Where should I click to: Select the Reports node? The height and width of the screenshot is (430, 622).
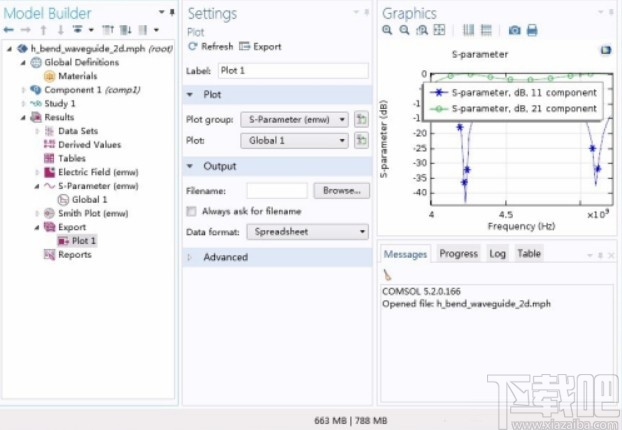(x=75, y=254)
